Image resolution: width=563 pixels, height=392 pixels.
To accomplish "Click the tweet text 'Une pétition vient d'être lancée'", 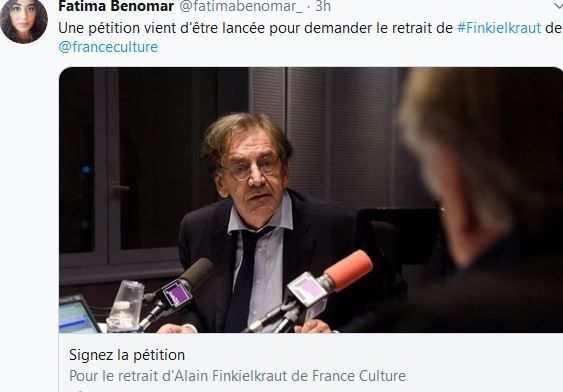I will coord(162,28).
